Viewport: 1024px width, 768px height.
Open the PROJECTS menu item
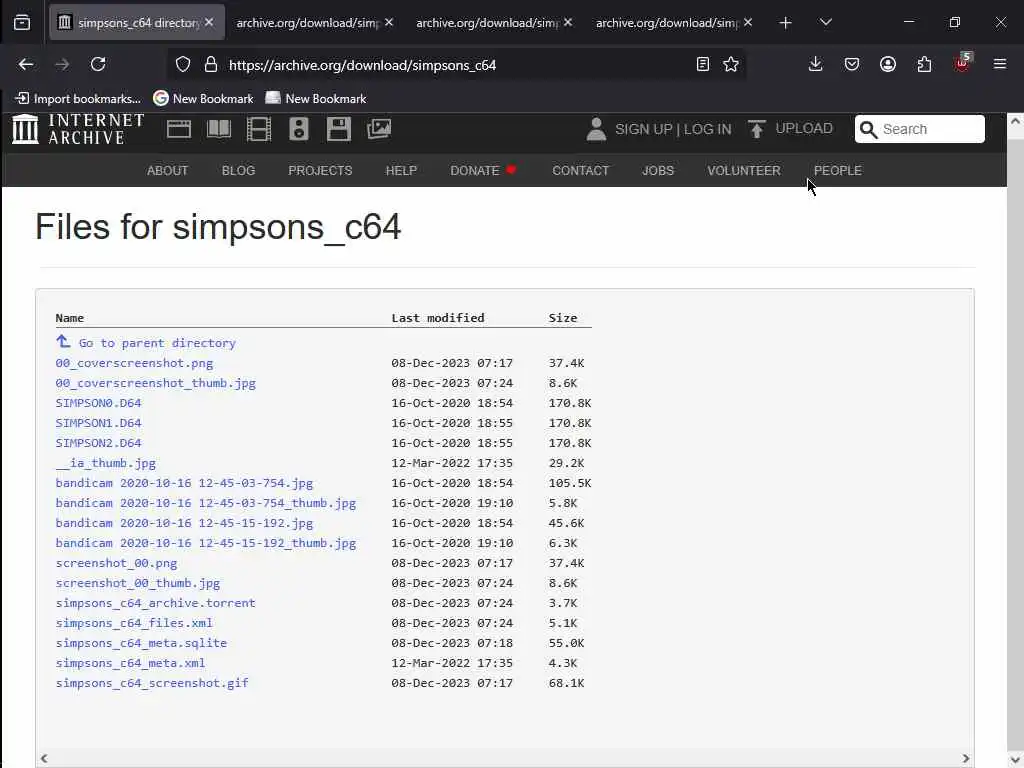[x=320, y=170]
